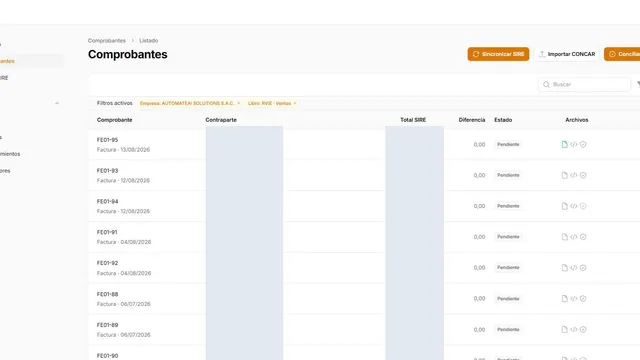Click the search magnifier icon

(x=546, y=84)
